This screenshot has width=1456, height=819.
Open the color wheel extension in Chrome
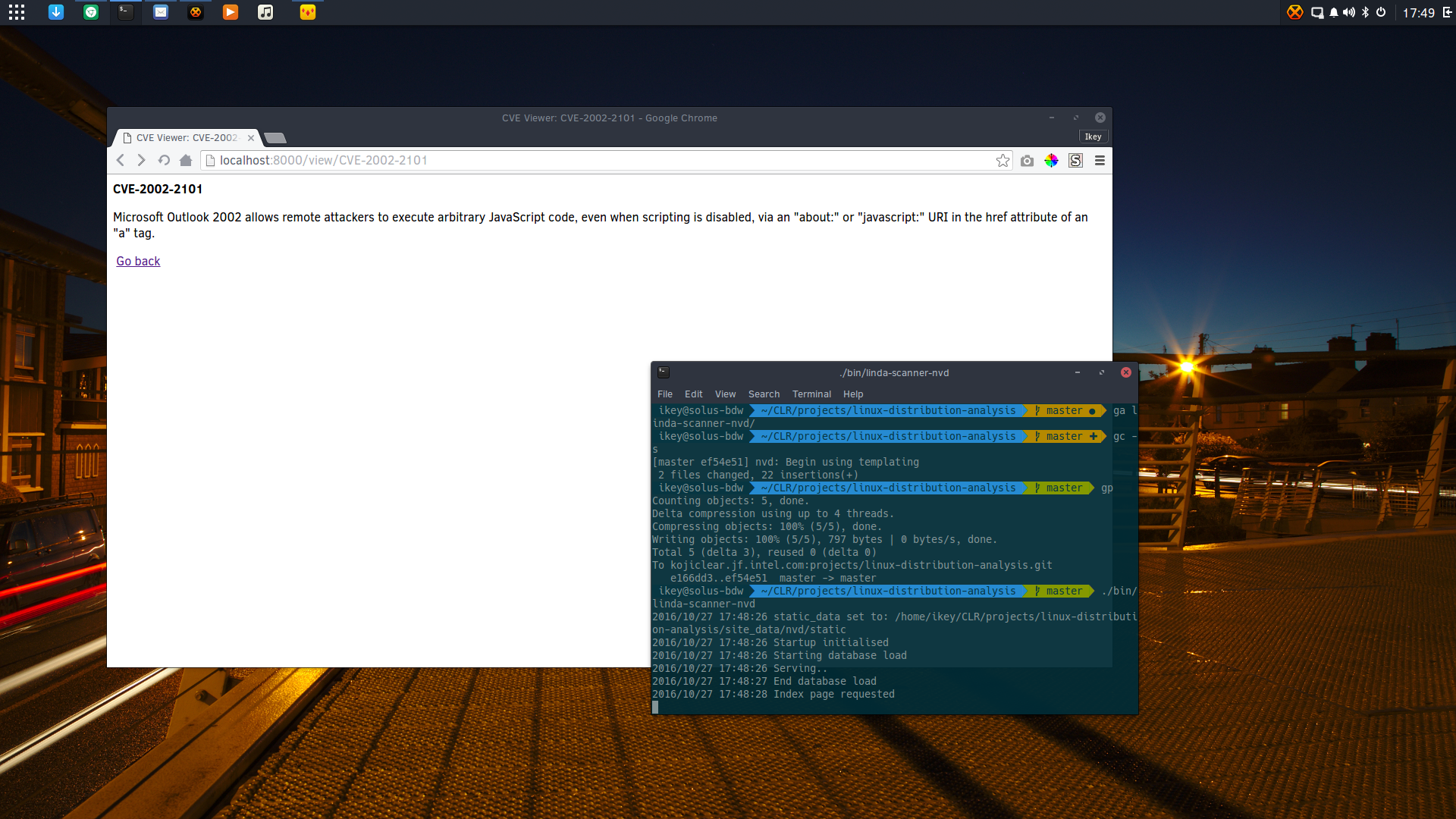(x=1051, y=160)
